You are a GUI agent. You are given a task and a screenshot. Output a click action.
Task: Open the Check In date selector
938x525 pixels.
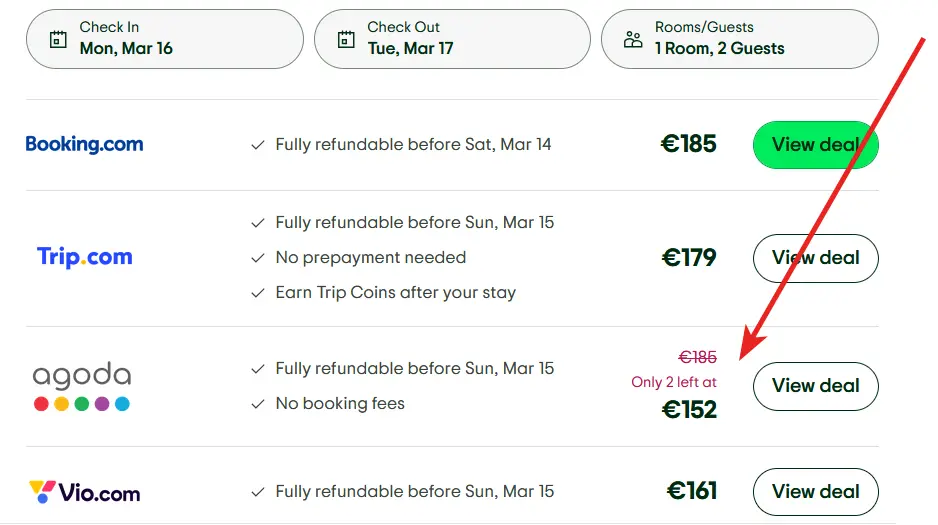(164, 39)
